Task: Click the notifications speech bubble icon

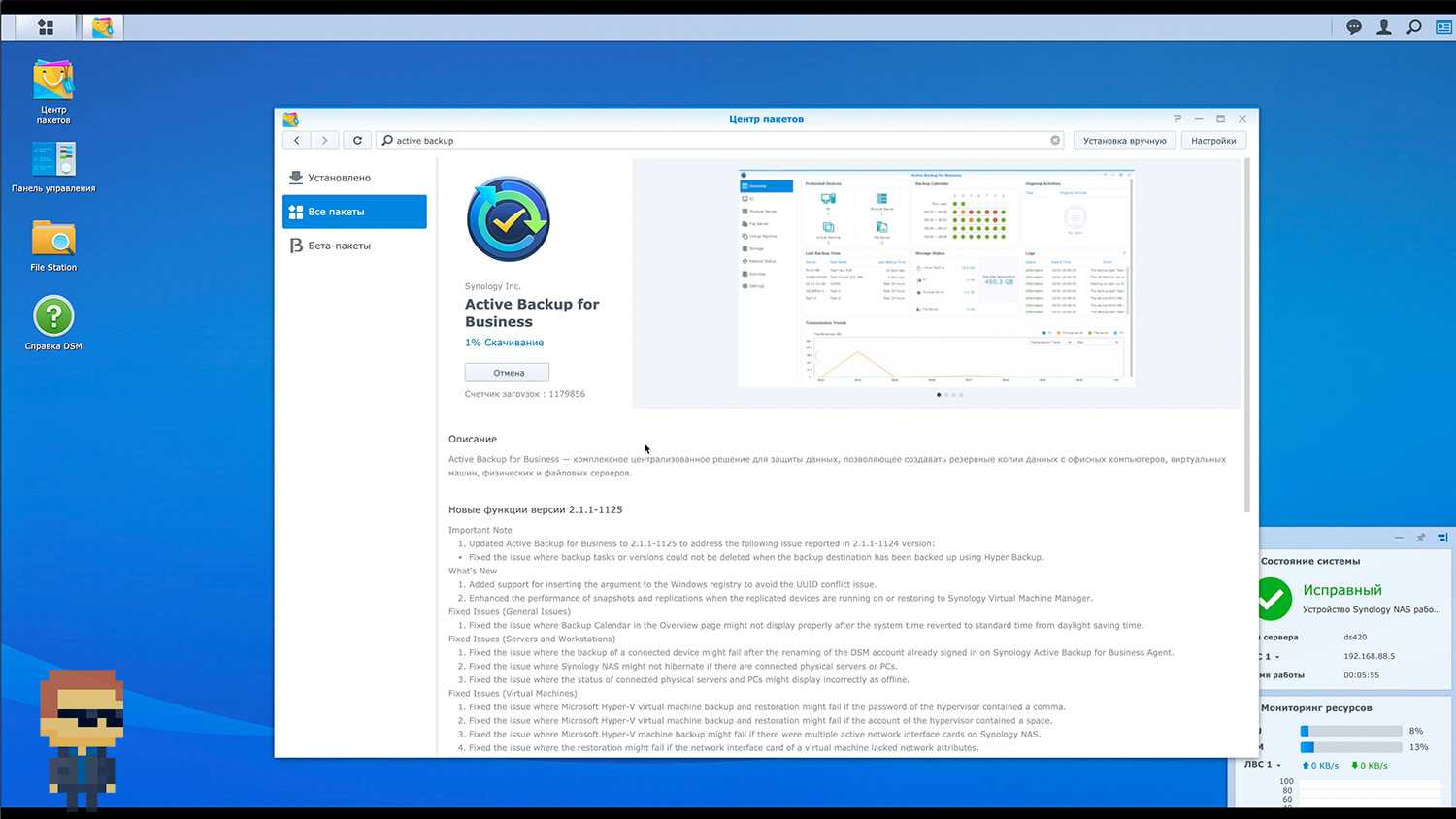Action: pyautogui.click(x=1354, y=27)
